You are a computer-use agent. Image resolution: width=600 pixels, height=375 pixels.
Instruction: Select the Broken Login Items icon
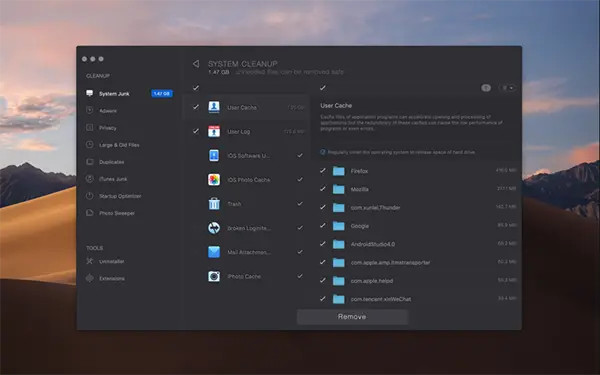(214, 228)
